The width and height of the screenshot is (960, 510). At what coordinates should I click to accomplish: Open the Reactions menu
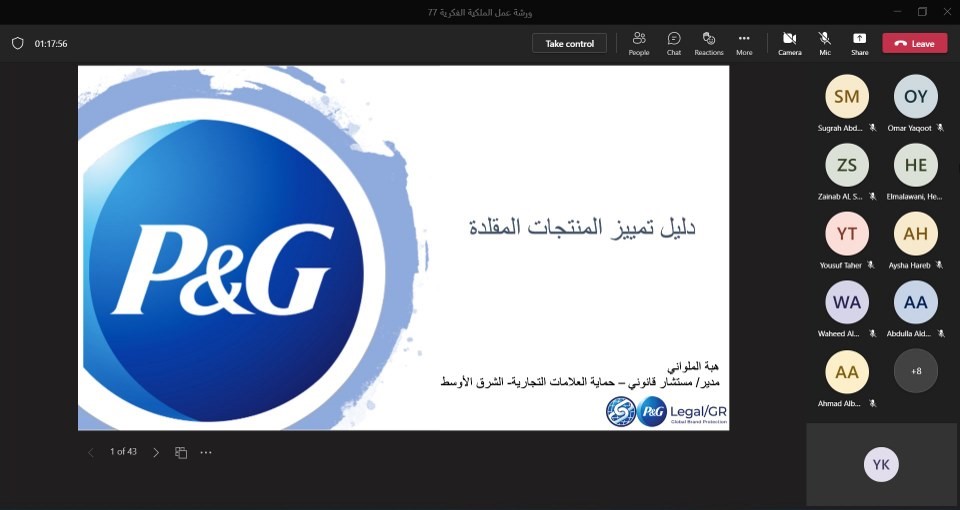(x=708, y=43)
